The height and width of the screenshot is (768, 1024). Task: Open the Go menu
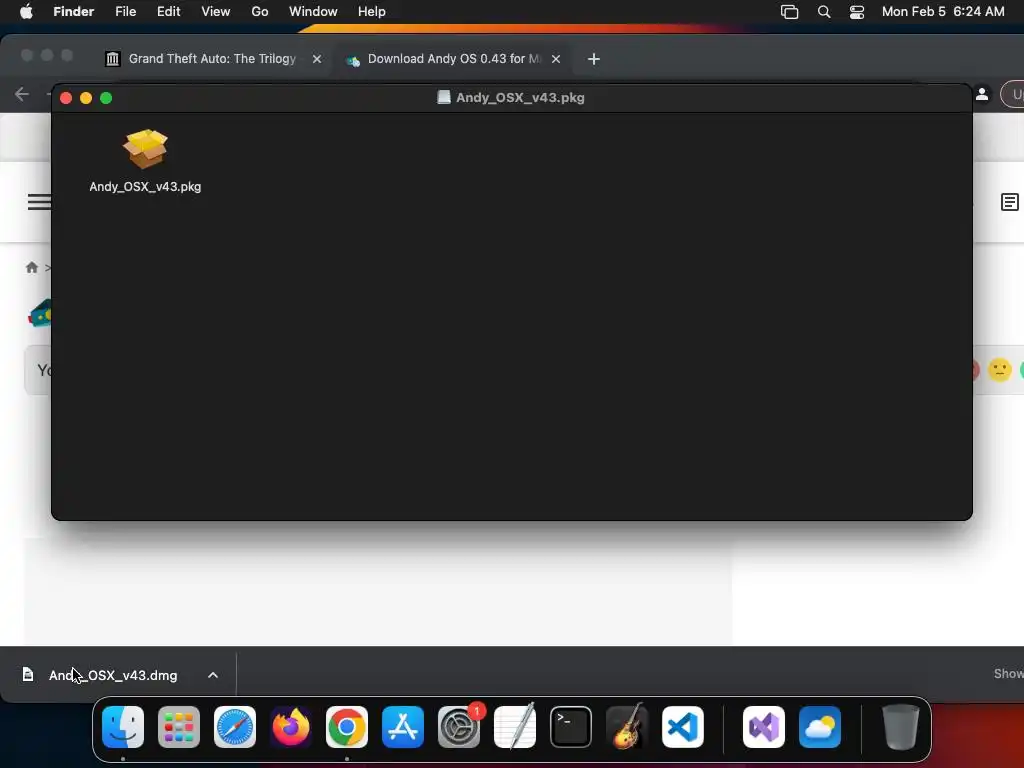point(260,11)
